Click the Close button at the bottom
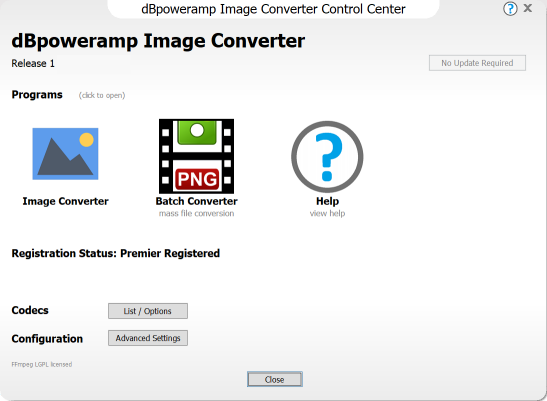The width and height of the screenshot is (547, 401). pyautogui.click(x=275, y=379)
